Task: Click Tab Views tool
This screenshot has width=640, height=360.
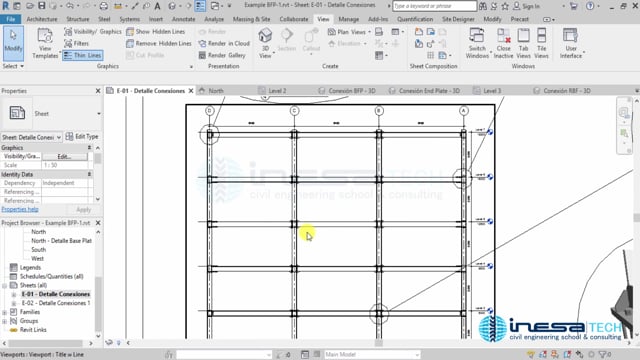Action: [523, 43]
